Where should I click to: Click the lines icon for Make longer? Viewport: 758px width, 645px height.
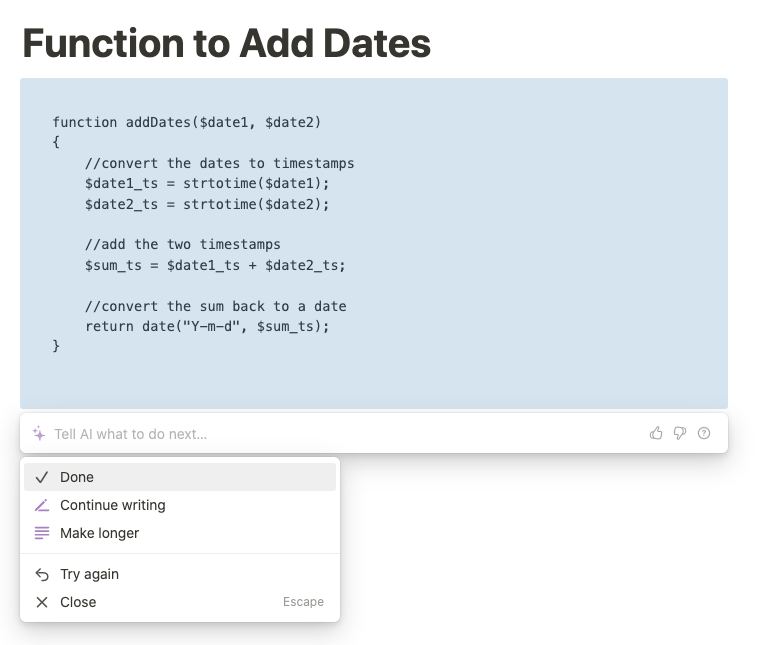point(42,533)
